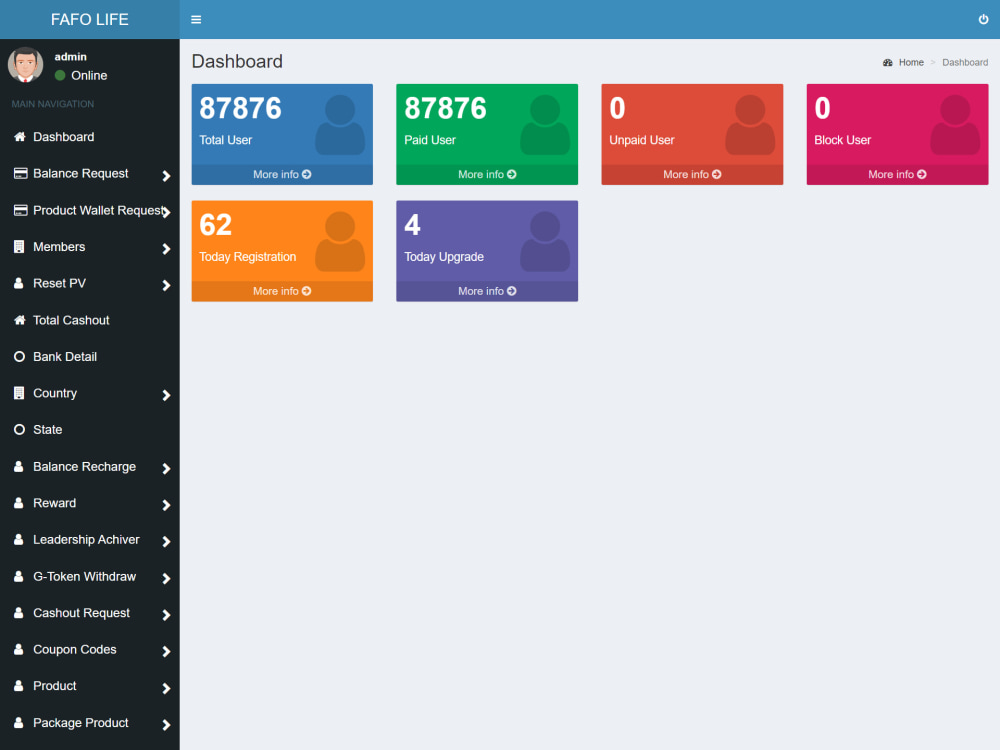This screenshot has height=750, width=1000.
Task: Click the Unpaid User label
Action: (641, 140)
